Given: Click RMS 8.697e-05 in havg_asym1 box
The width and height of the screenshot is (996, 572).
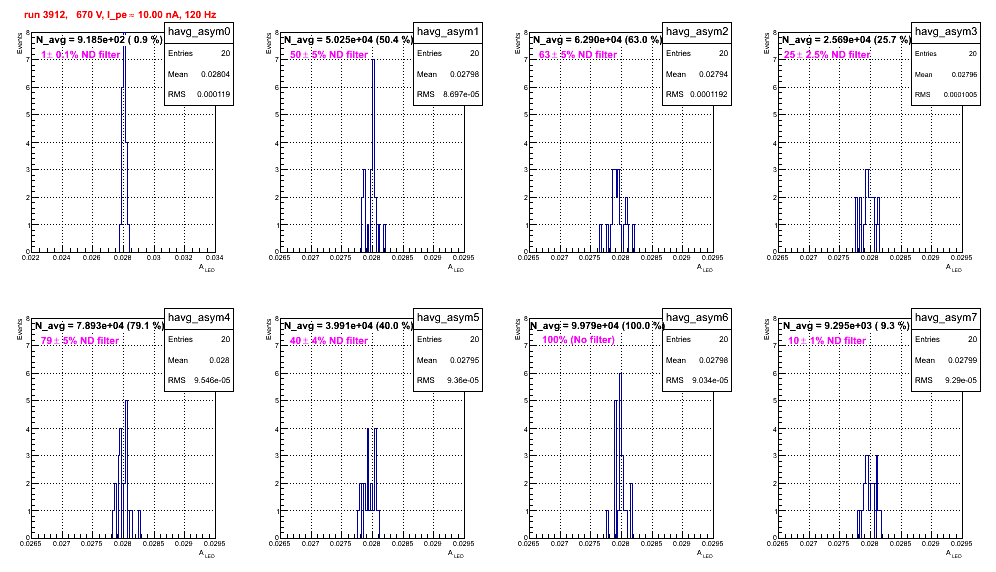Looking at the screenshot, I should [x=448, y=95].
